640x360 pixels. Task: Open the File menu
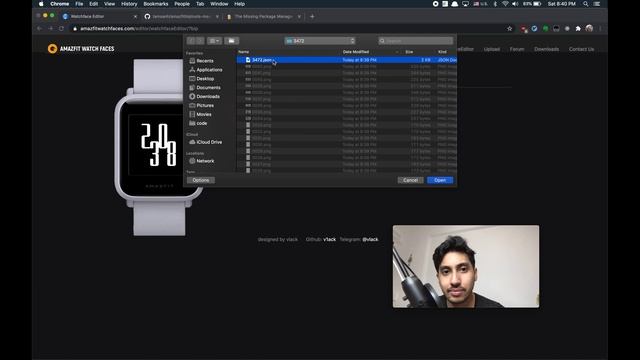(79, 4)
